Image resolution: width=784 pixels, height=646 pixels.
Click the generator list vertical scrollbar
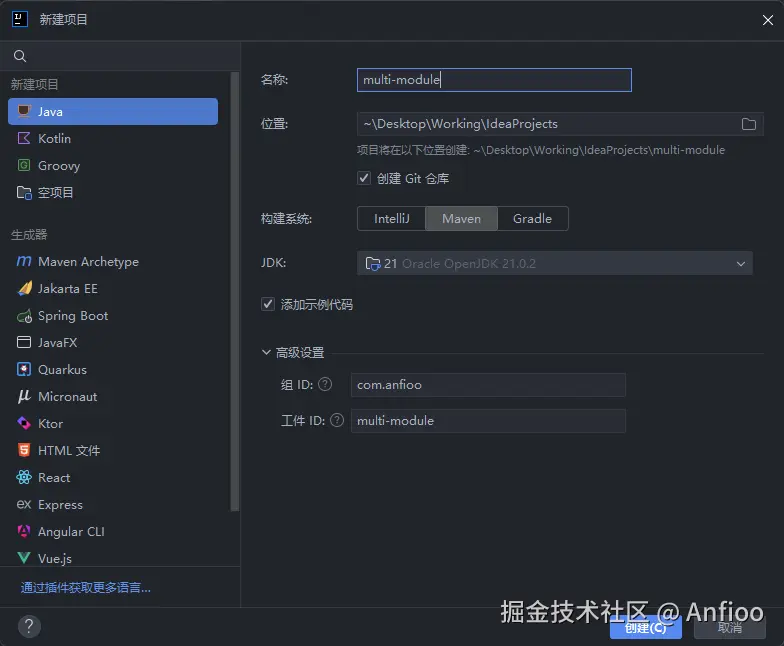point(234,292)
